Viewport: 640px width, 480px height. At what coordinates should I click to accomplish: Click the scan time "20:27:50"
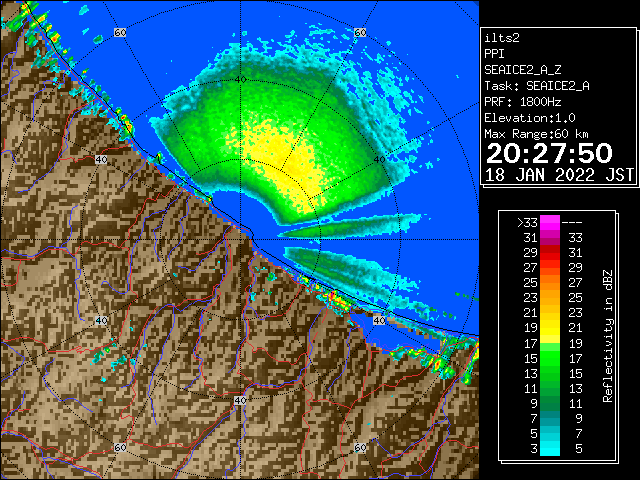[549, 153]
